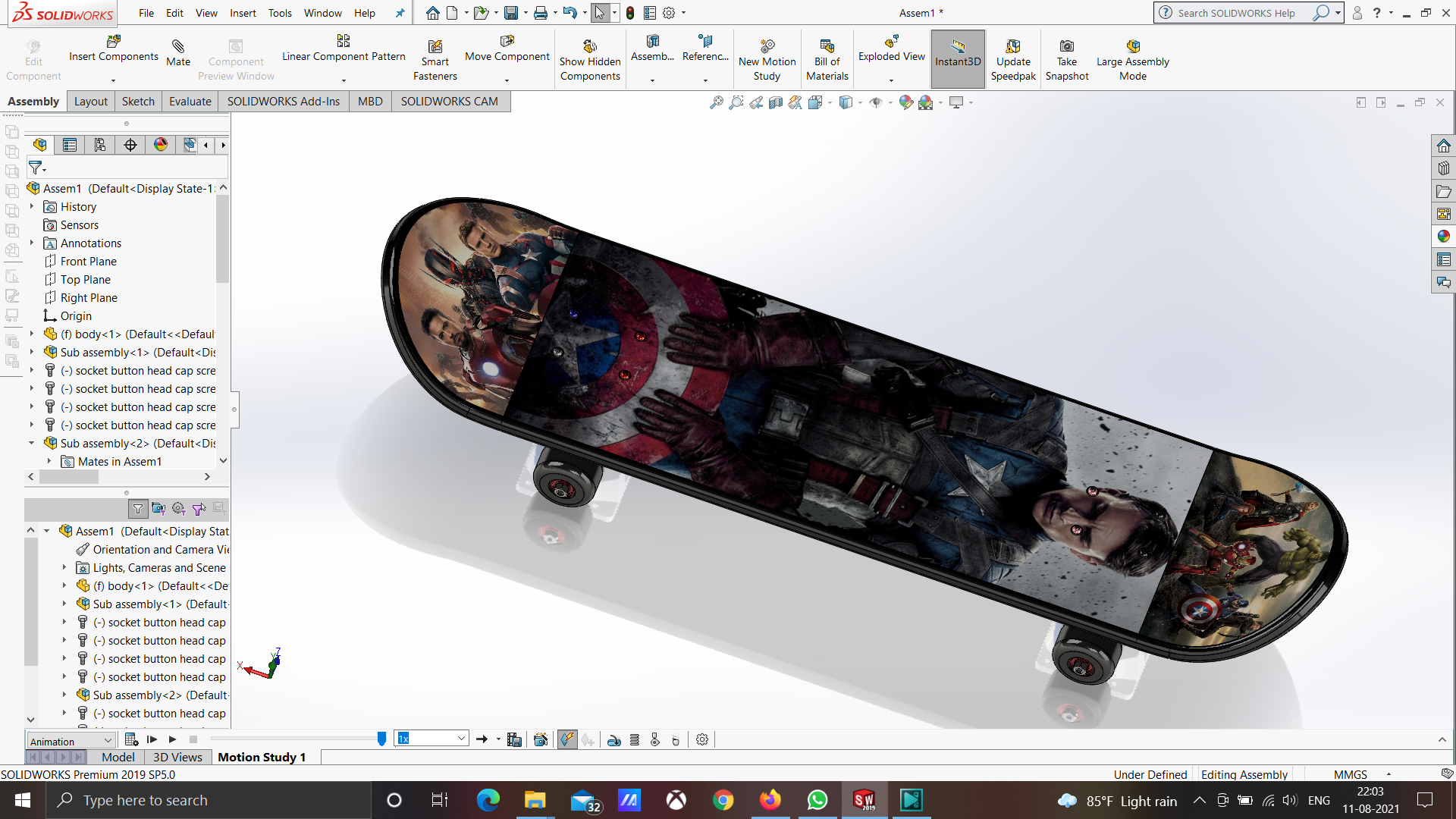Click Zoom to Area icon

coord(736,102)
